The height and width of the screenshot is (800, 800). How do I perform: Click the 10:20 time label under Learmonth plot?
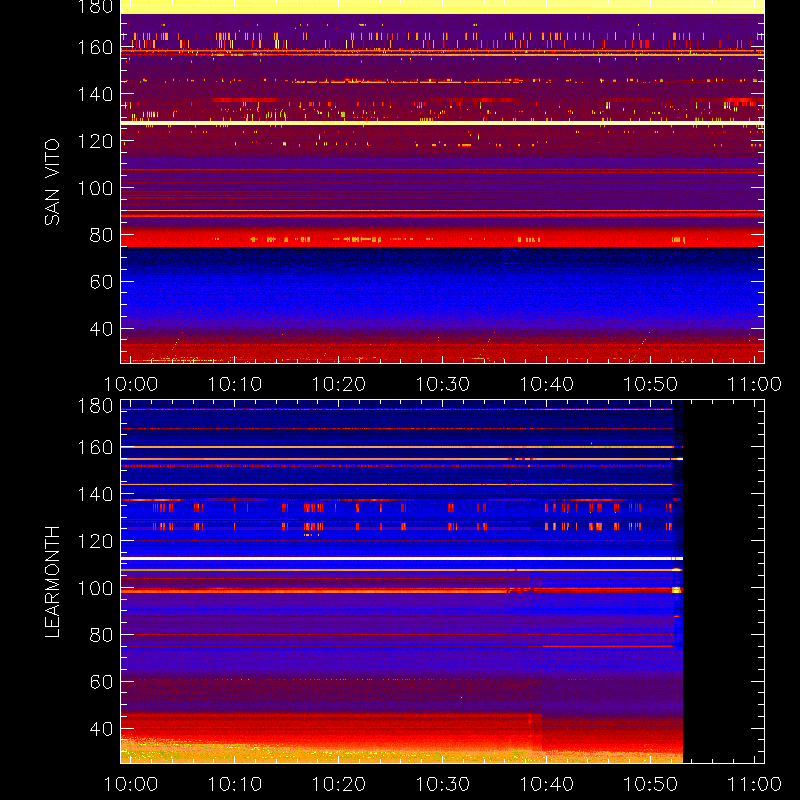339,784
